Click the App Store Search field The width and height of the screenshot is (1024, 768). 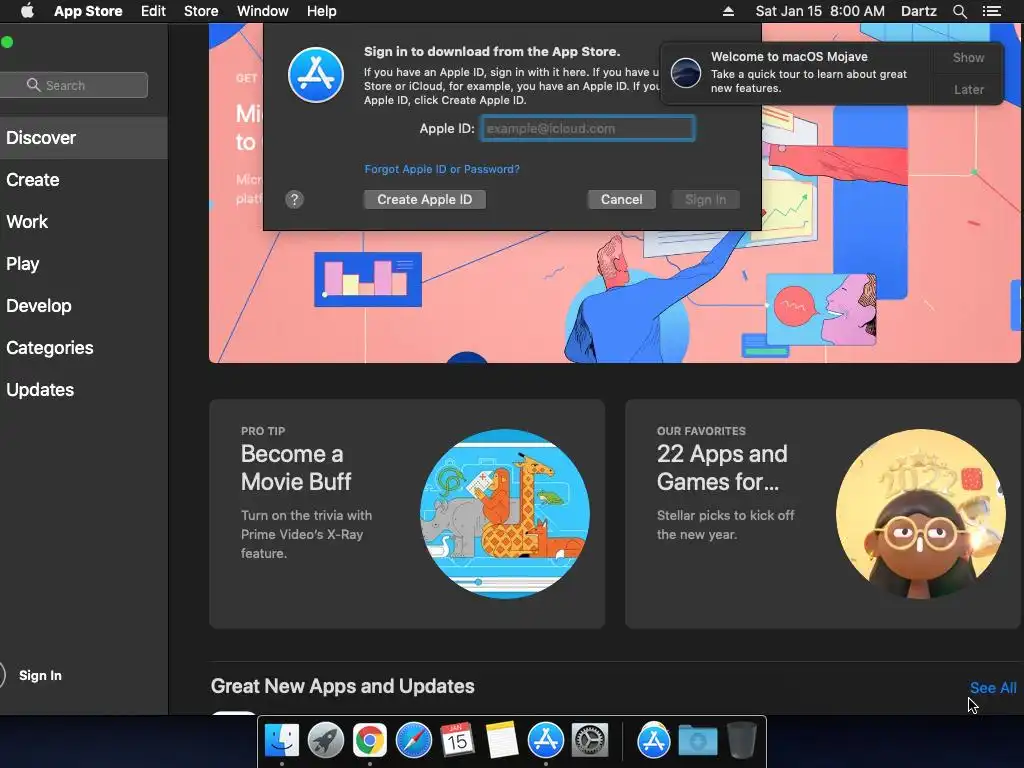74,85
